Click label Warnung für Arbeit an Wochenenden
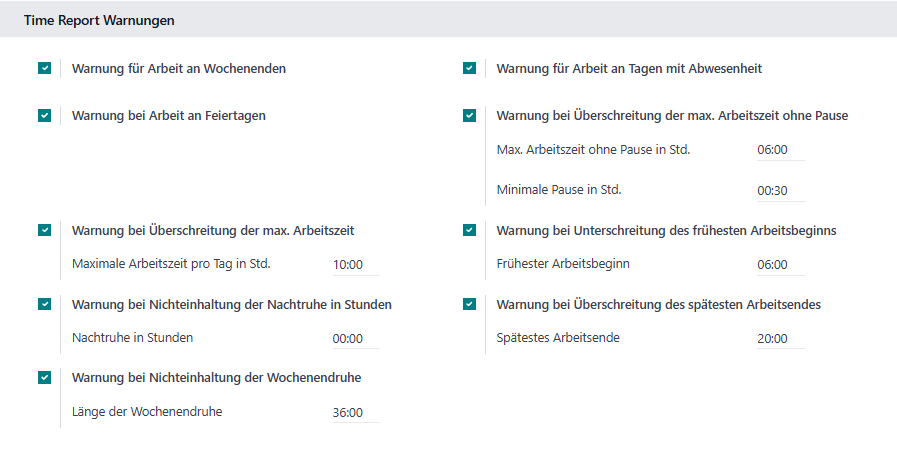This screenshot has height=450, width=897. (179, 69)
